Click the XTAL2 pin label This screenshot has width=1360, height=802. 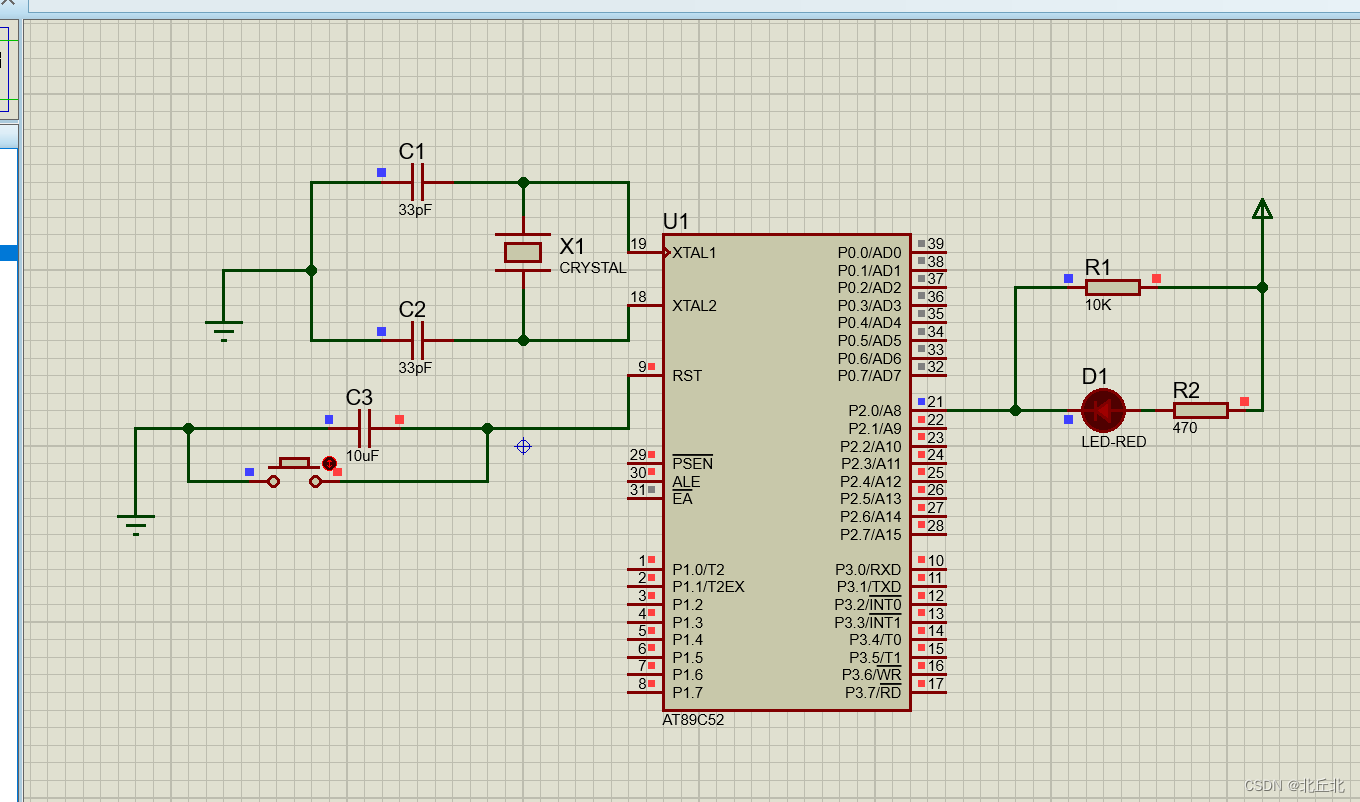tap(694, 305)
